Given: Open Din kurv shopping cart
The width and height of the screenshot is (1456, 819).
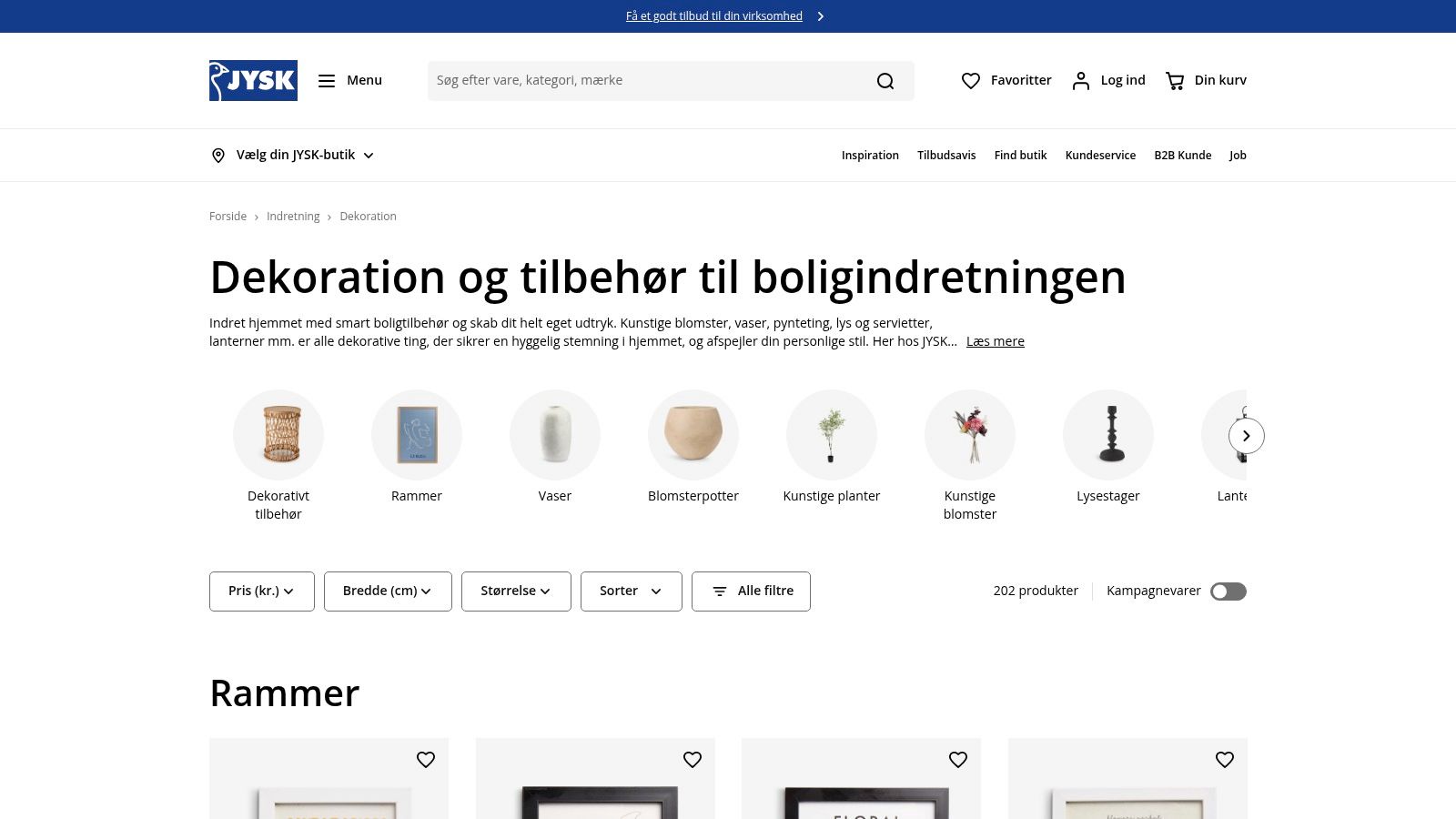Looking at the screenshot, I should pyautogui.click(x=1175, y=81).
